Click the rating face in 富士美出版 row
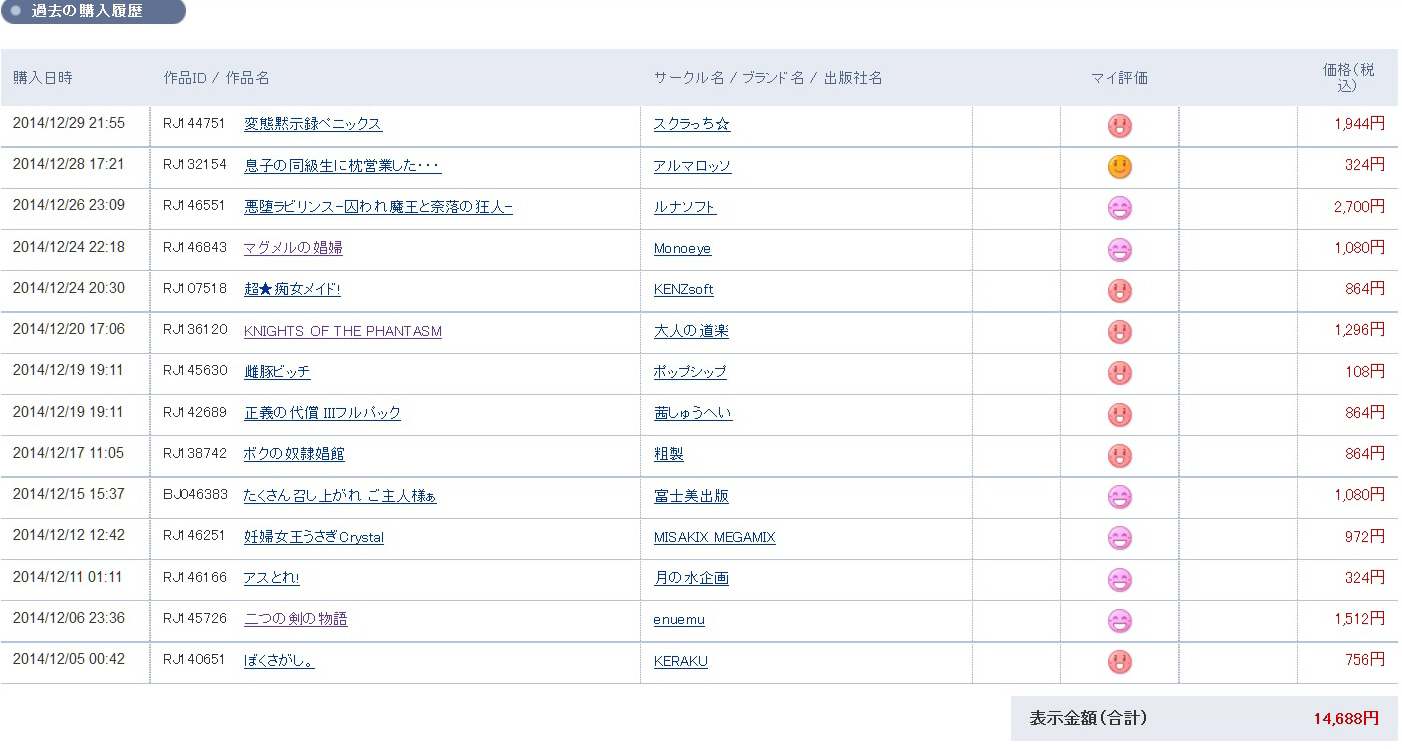Image resolution: width=1402 pixels, height=749 pixels. tap(1120, 497)
